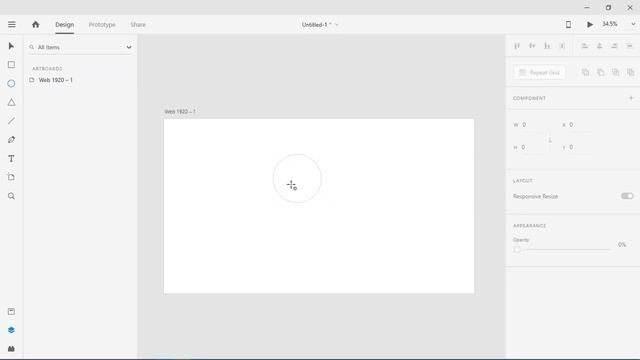Image resolution: width=640 pixels, height=360 pixels.
Task: Select the Artboard tool
Action: pyautogui.click(x=11, y=177)
